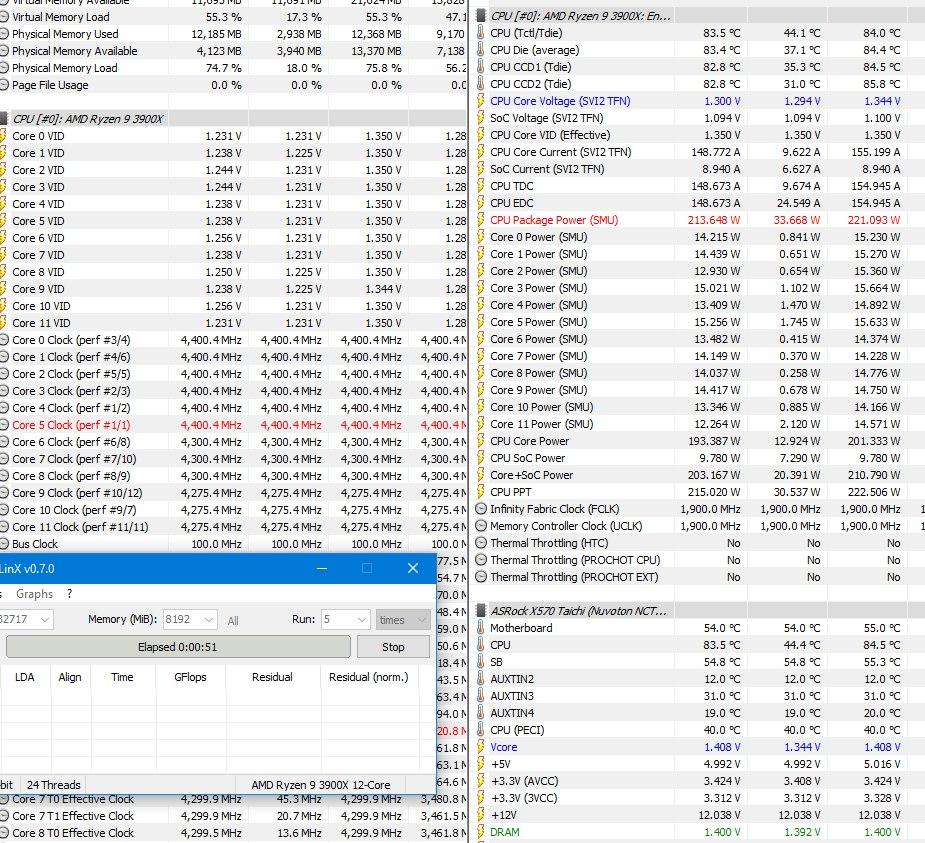925x843 pixels.
Task: Select 'CPU Core VID (Effective)' row label
Action: tap(550, 135)
